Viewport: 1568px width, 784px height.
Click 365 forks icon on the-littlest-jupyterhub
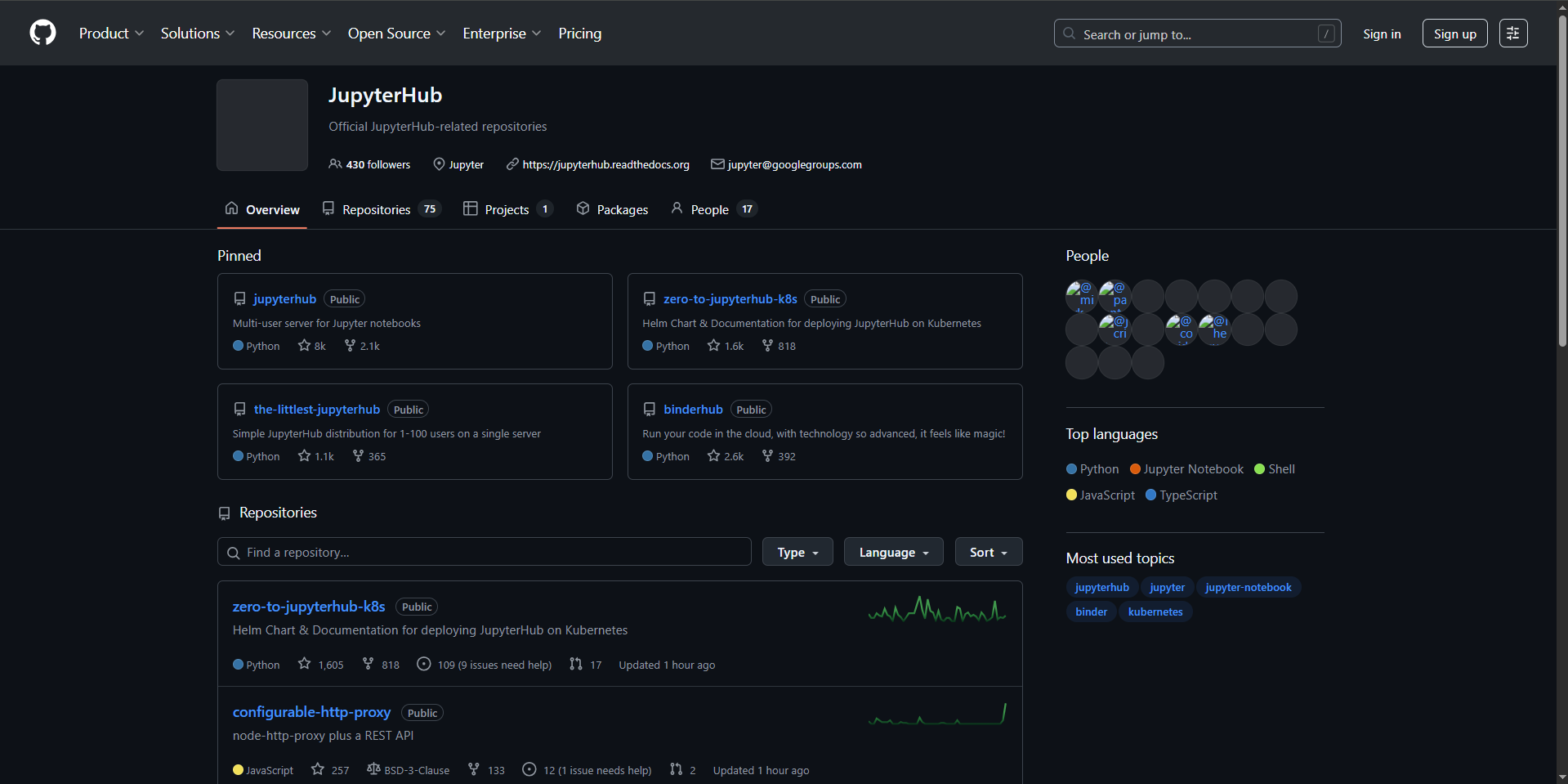(358, 455)
